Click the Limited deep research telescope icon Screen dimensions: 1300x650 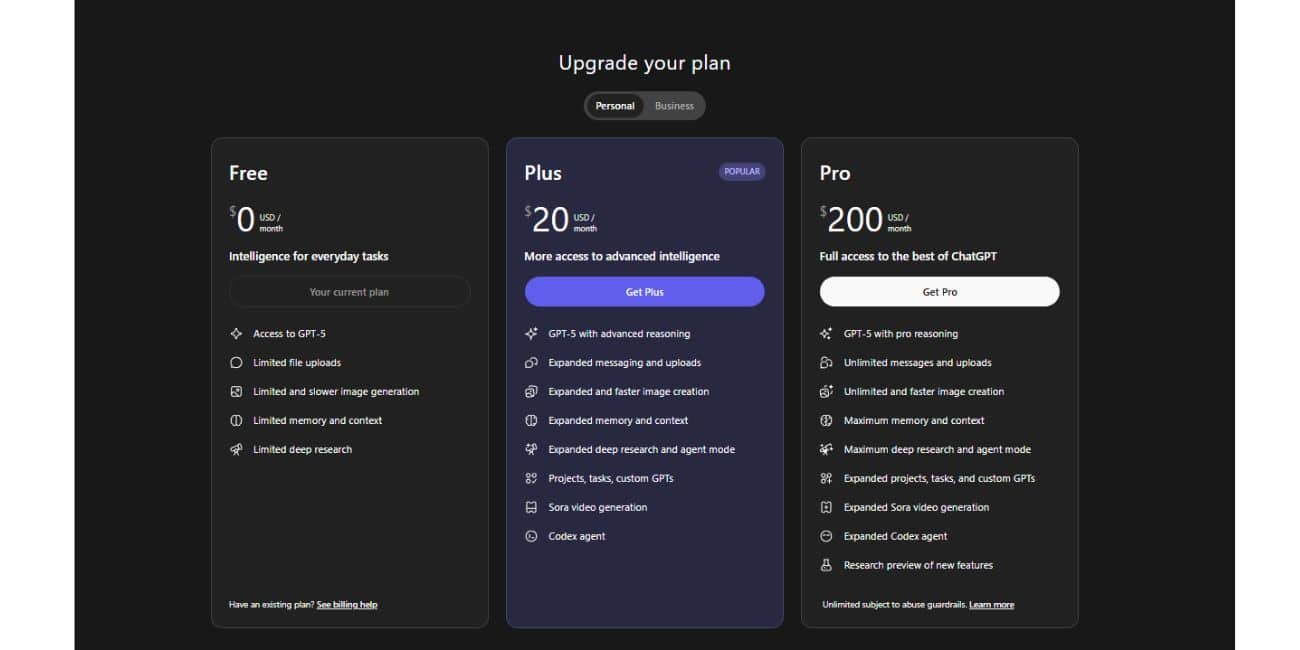(236, 450)
